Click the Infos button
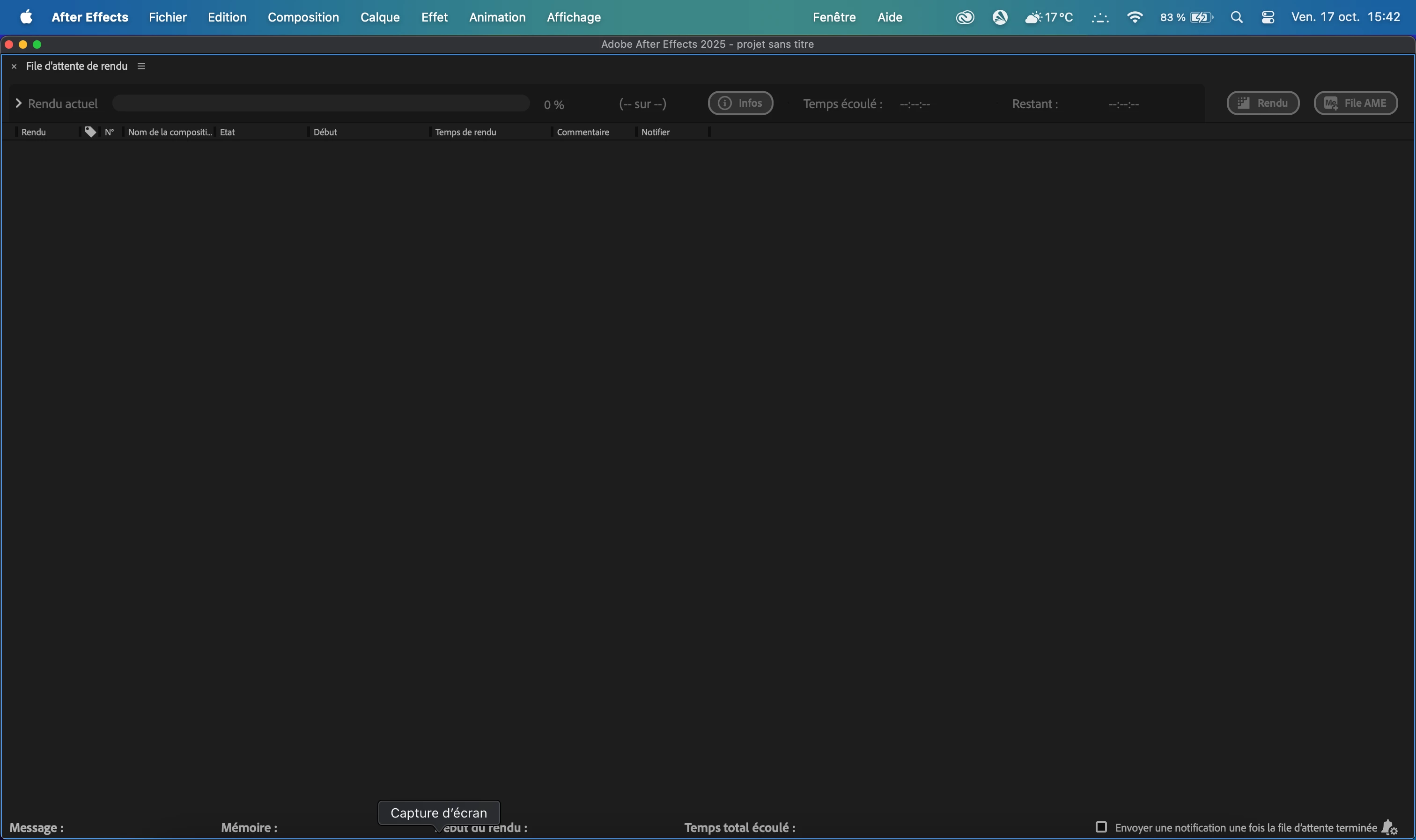The width and height of the screenshot is (1416, 840). 740,103
